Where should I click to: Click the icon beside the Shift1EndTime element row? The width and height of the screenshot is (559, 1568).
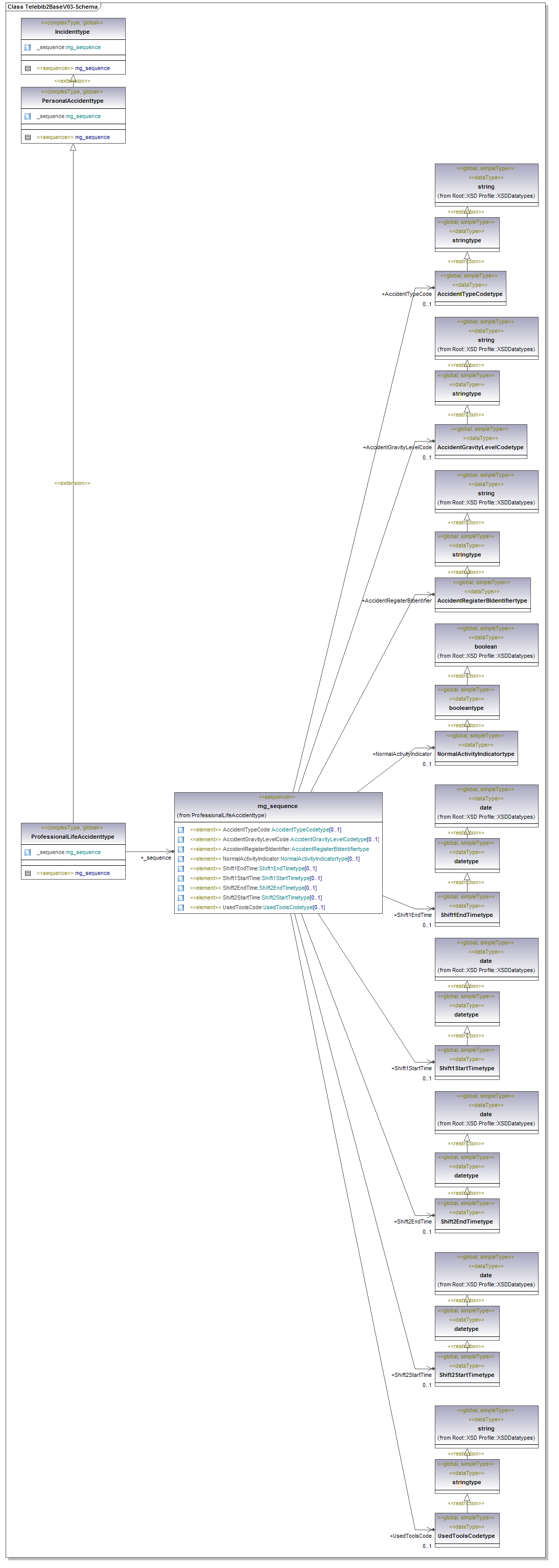(x=181, y=869)
